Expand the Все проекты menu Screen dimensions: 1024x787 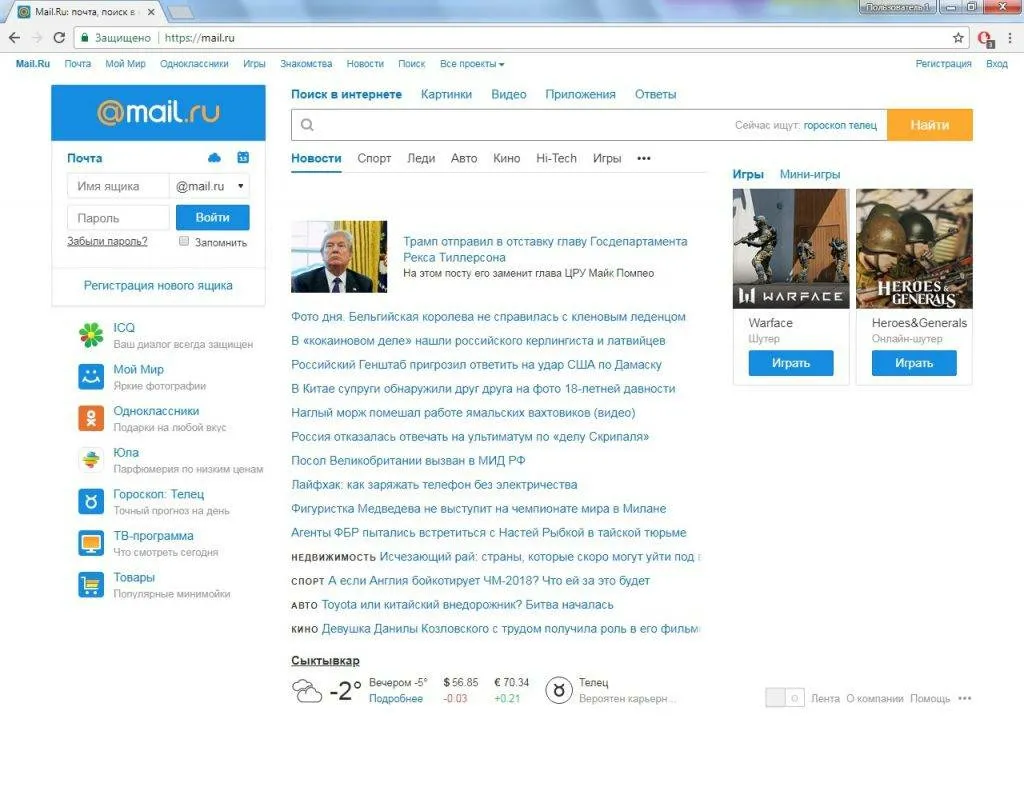coord(472,64)
